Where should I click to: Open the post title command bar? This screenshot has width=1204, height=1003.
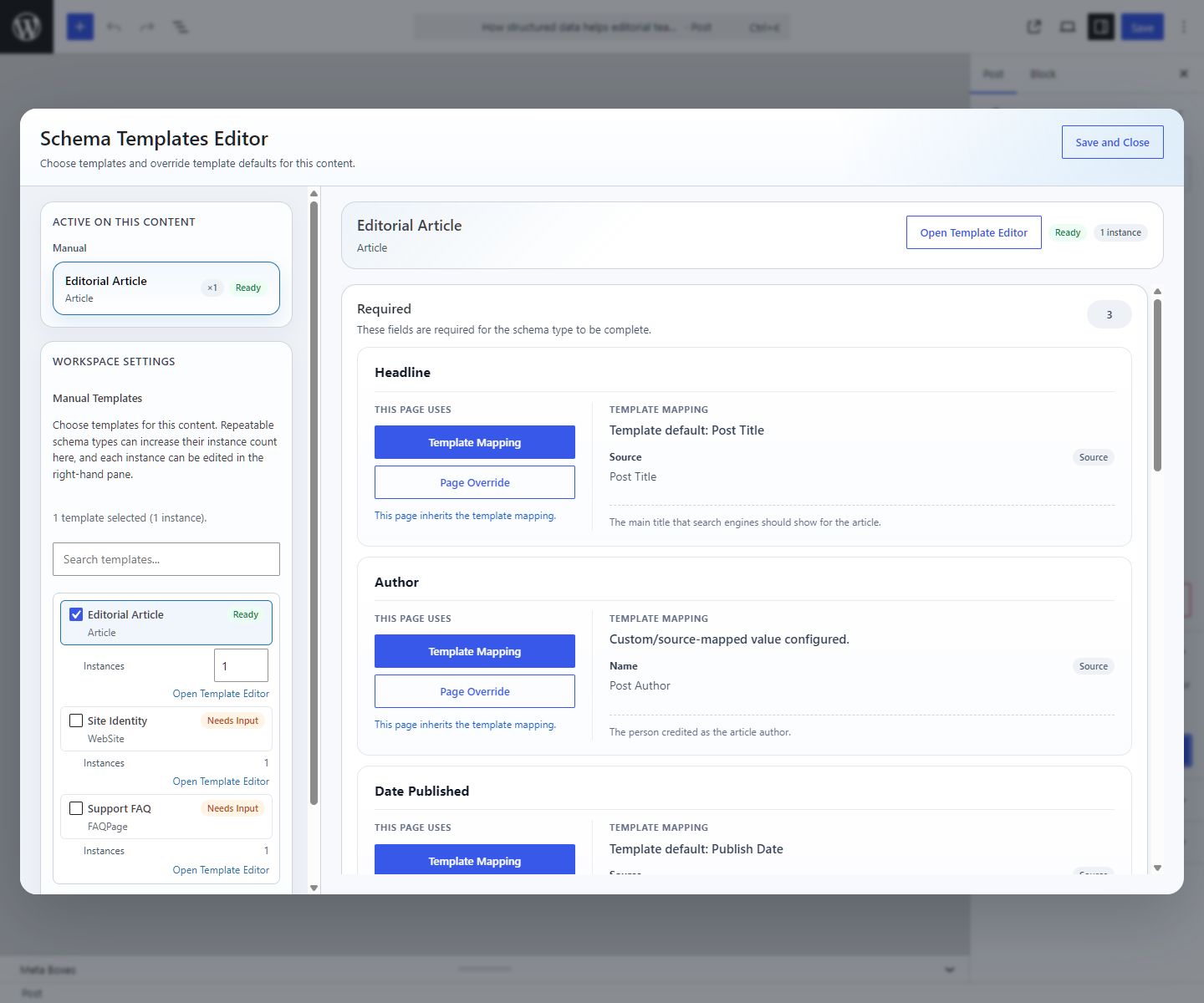tap(602, 27)
